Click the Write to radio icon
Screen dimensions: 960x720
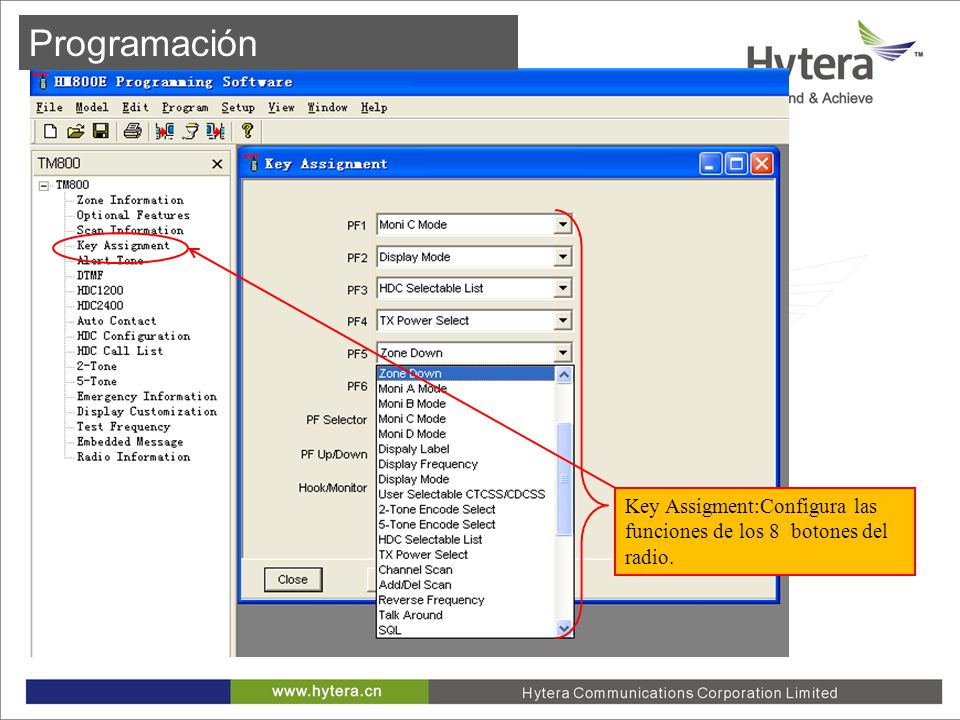click(216, 130)
